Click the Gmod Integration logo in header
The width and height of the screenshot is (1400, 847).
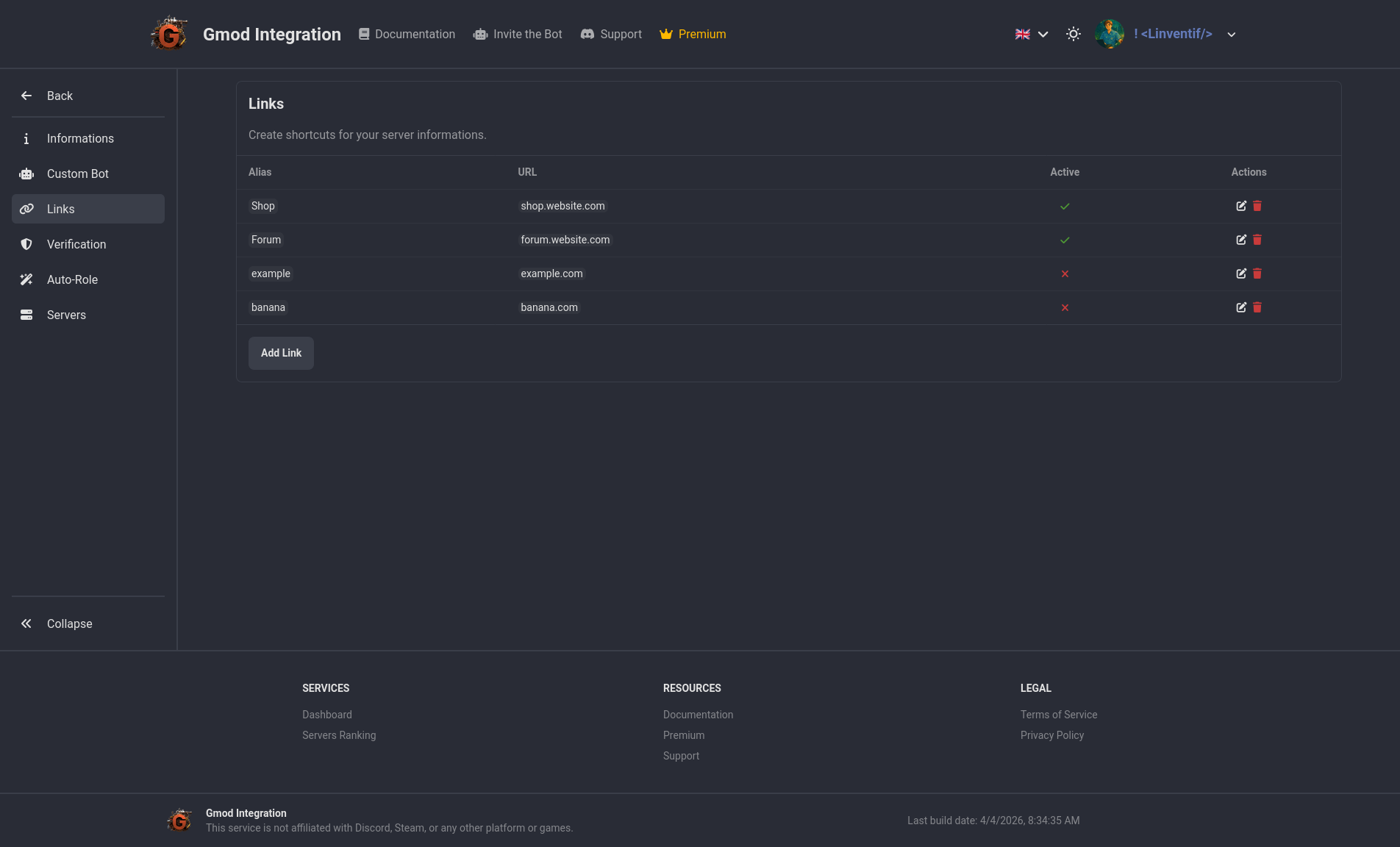coord(169,34)
